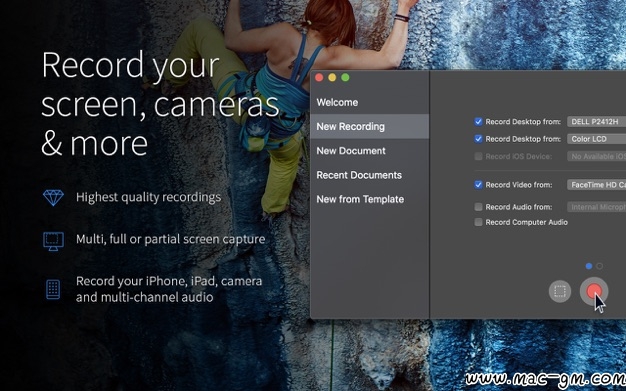
Task: Click the 'Record Audio from:' label
Action: click(x=519, y=206)
